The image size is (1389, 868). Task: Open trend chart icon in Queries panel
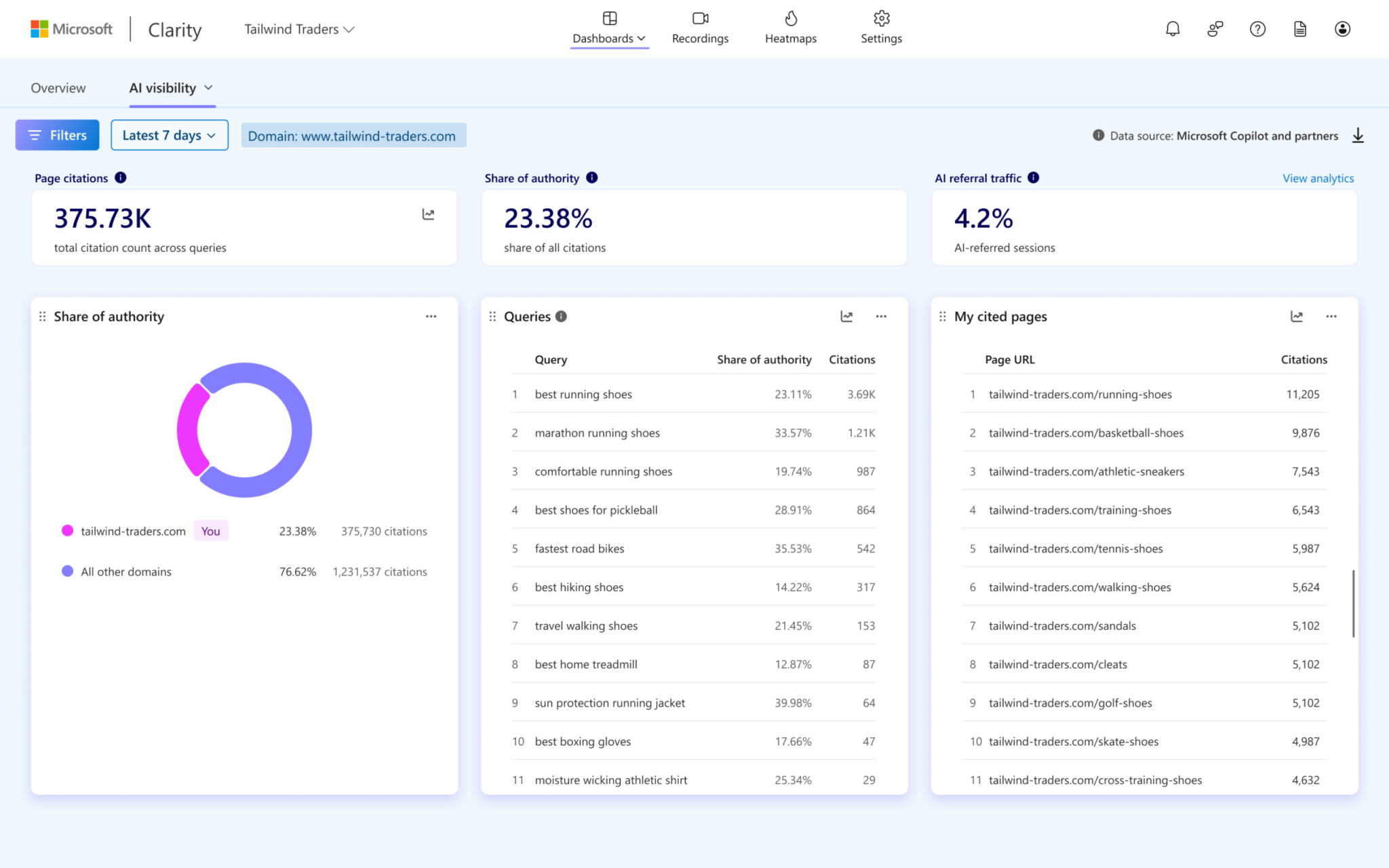[846, 316]
